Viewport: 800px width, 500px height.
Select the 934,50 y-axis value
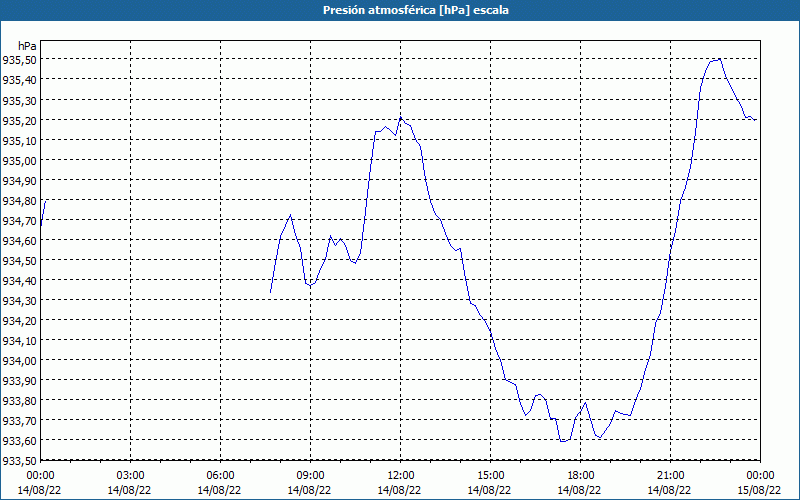coord(19,261)
